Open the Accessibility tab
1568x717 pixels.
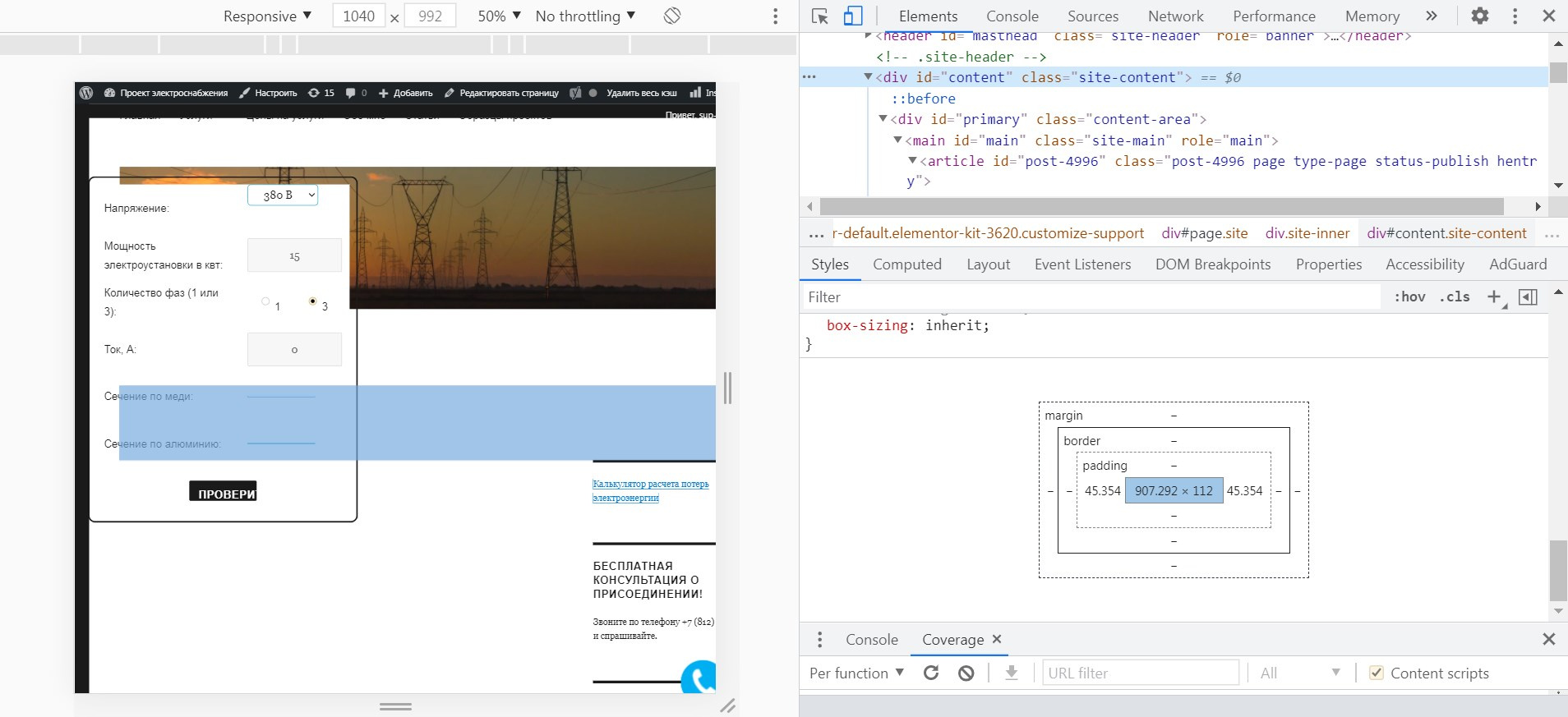click(1425, 264)
